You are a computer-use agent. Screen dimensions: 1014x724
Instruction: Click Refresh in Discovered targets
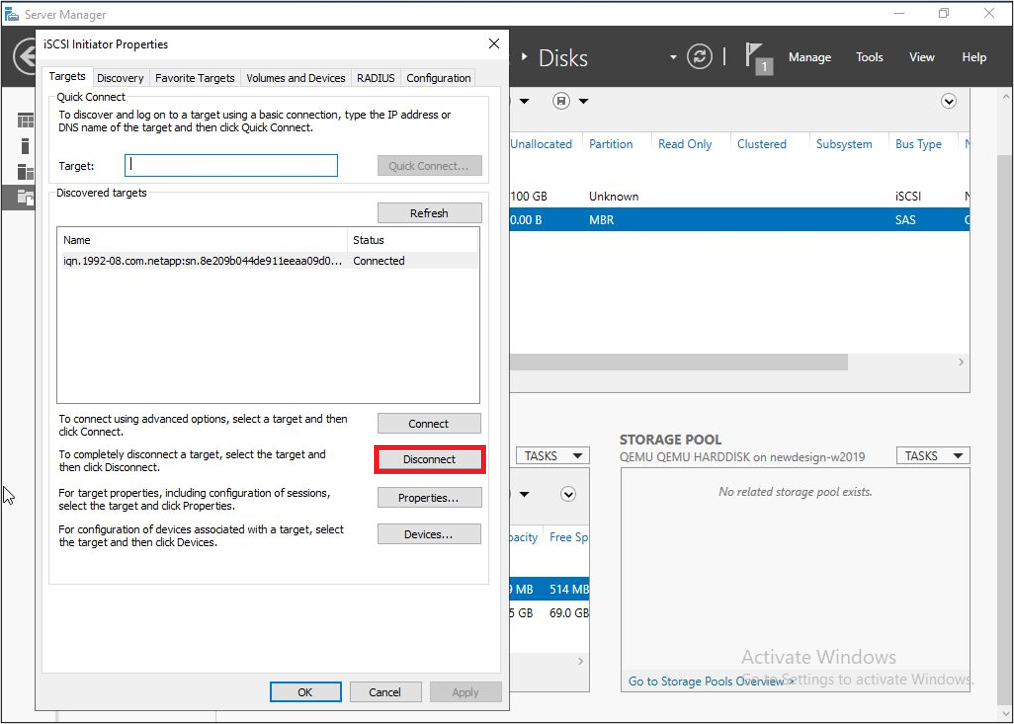[429, 213]
